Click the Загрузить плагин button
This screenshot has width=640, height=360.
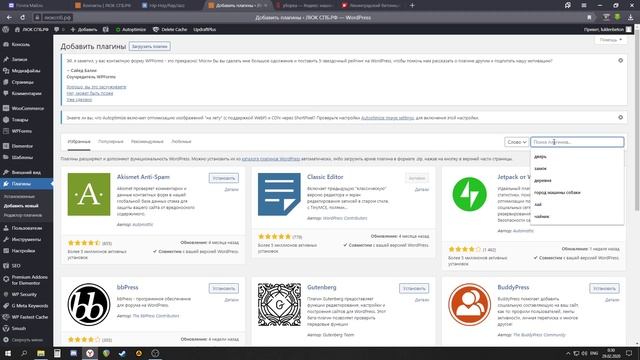[150, 47]
